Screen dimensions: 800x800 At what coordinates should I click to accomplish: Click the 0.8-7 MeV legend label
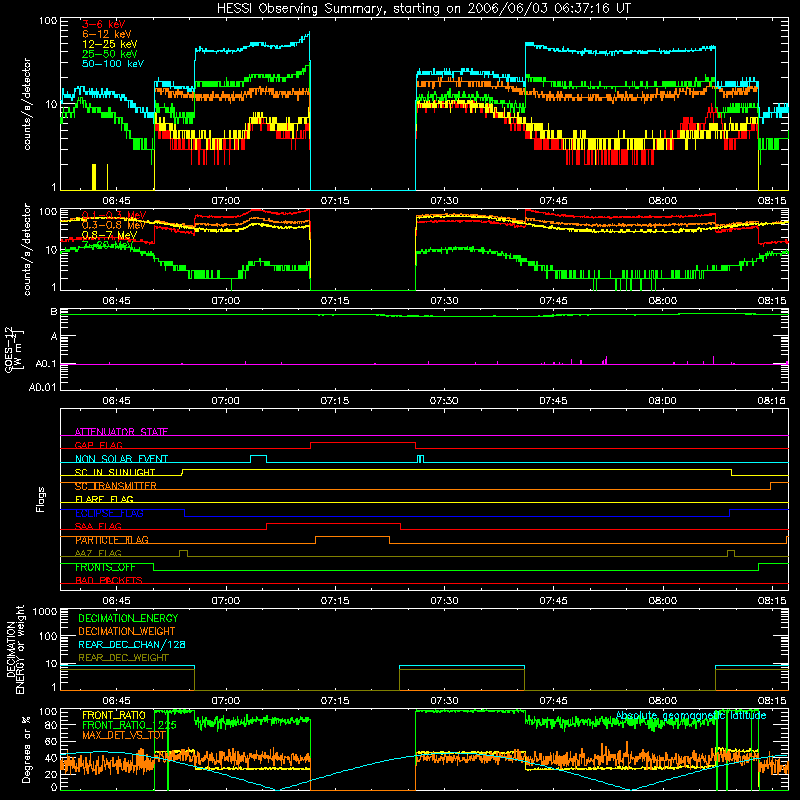click(x=109, y=235)
